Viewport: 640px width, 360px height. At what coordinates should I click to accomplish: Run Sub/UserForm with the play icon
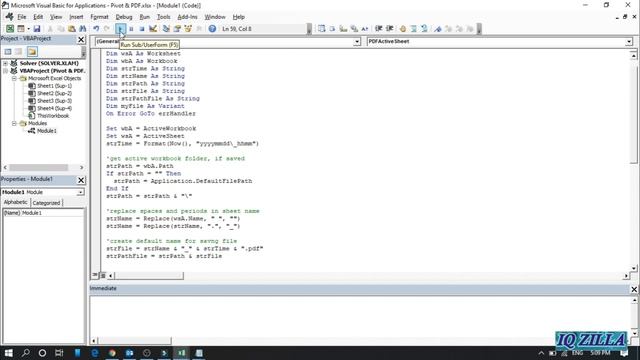[x=120, y=29]
